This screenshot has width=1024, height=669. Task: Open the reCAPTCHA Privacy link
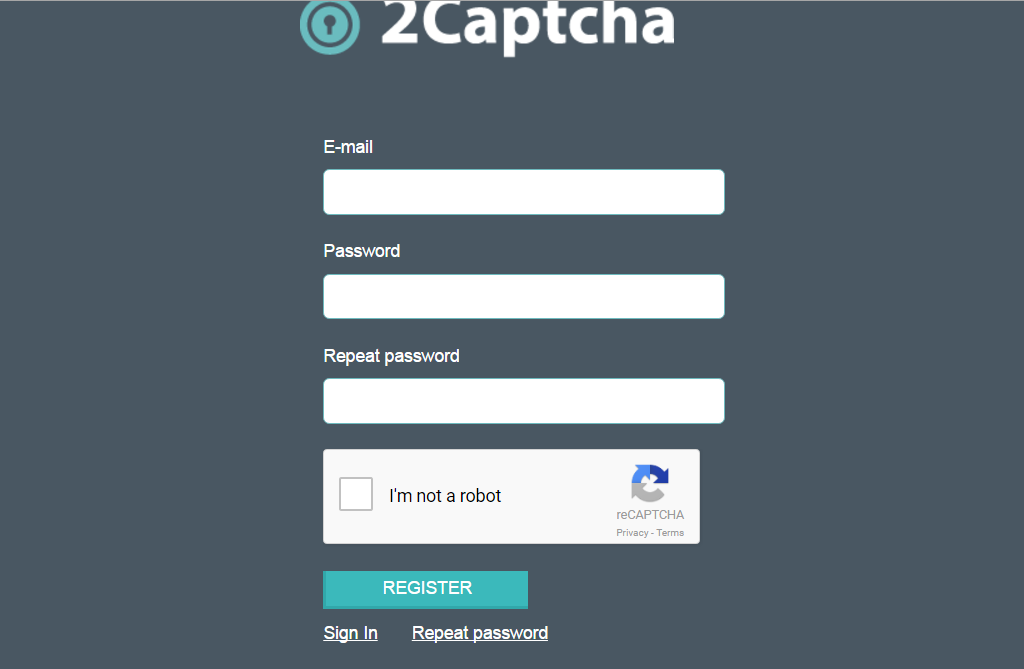(632, 533)
